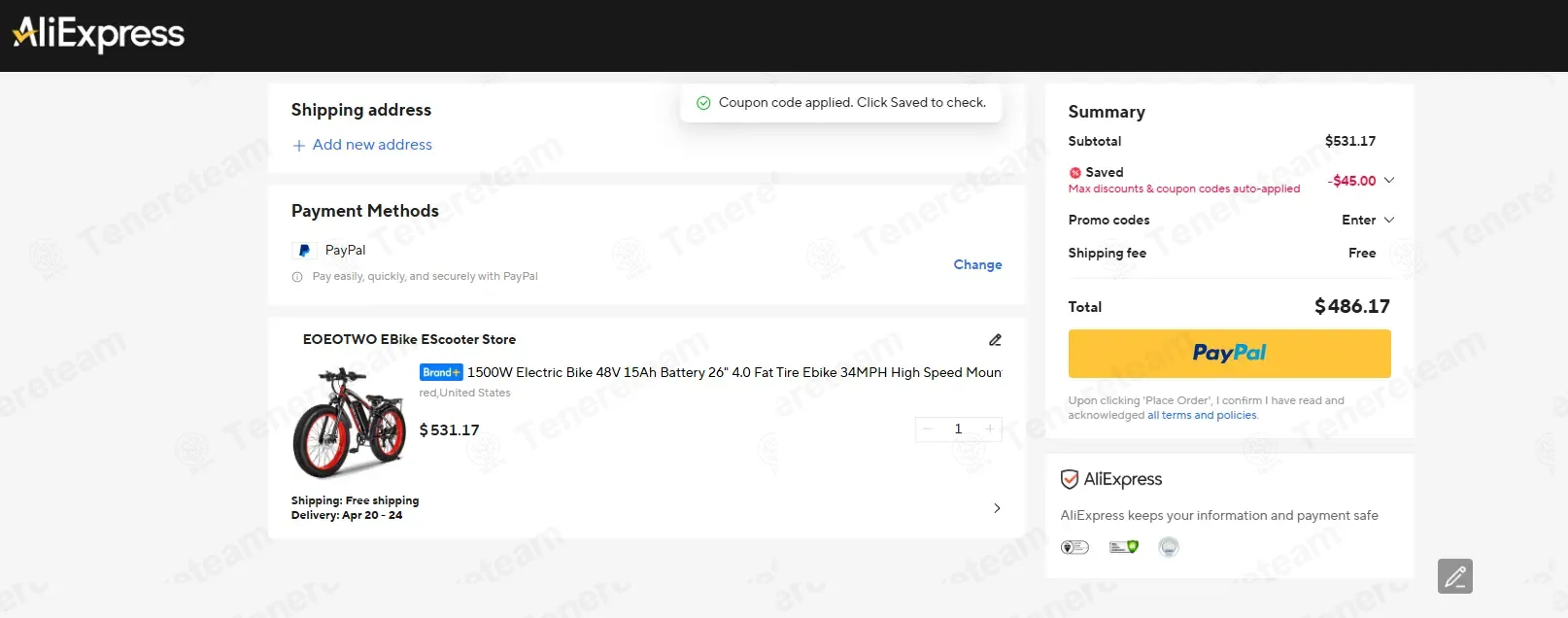Screen dimensions: 1568x618
Task: Increase item quantity with plus button
Action: [990, 429]
